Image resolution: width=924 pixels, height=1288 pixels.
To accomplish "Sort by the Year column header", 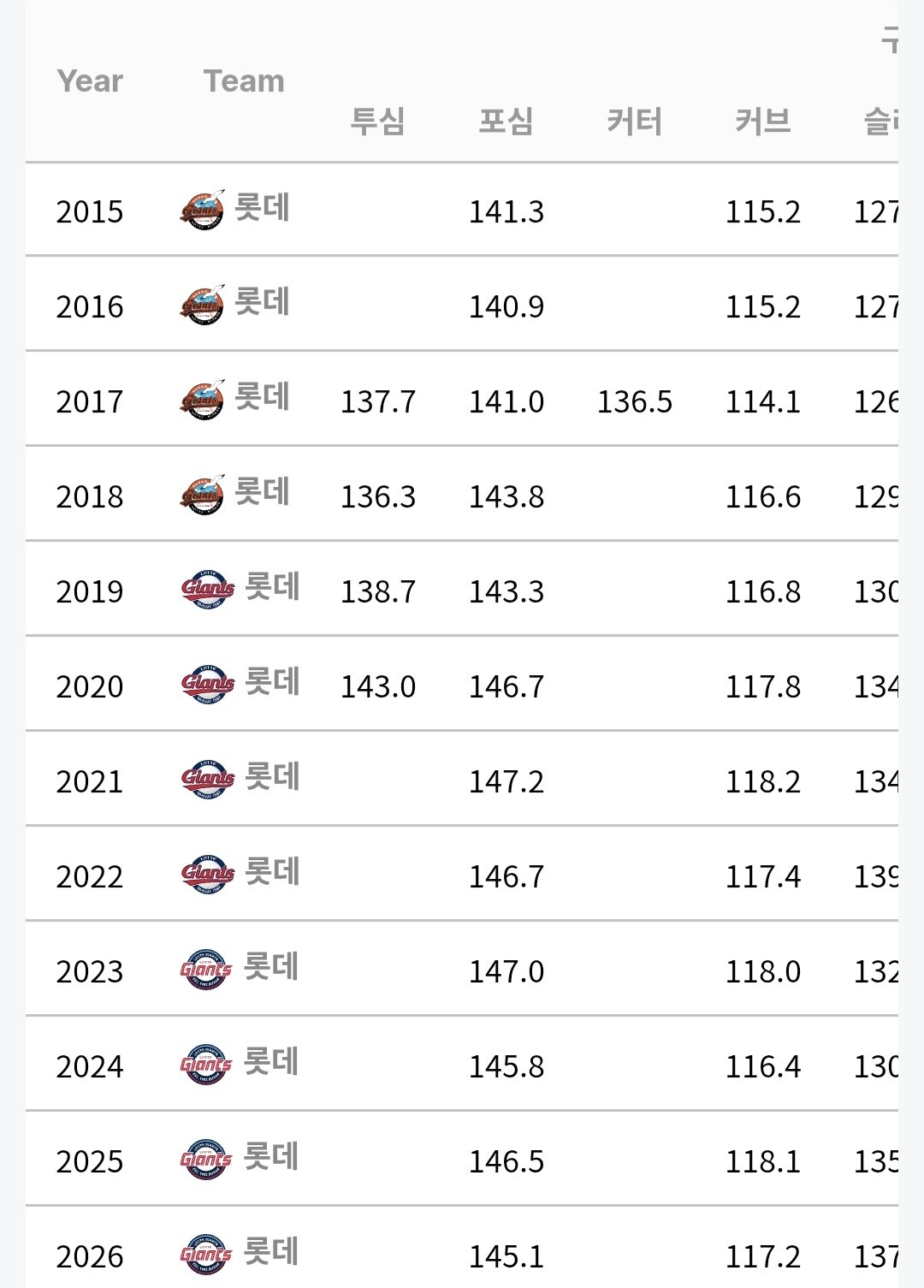I will [x=90, y=81].
